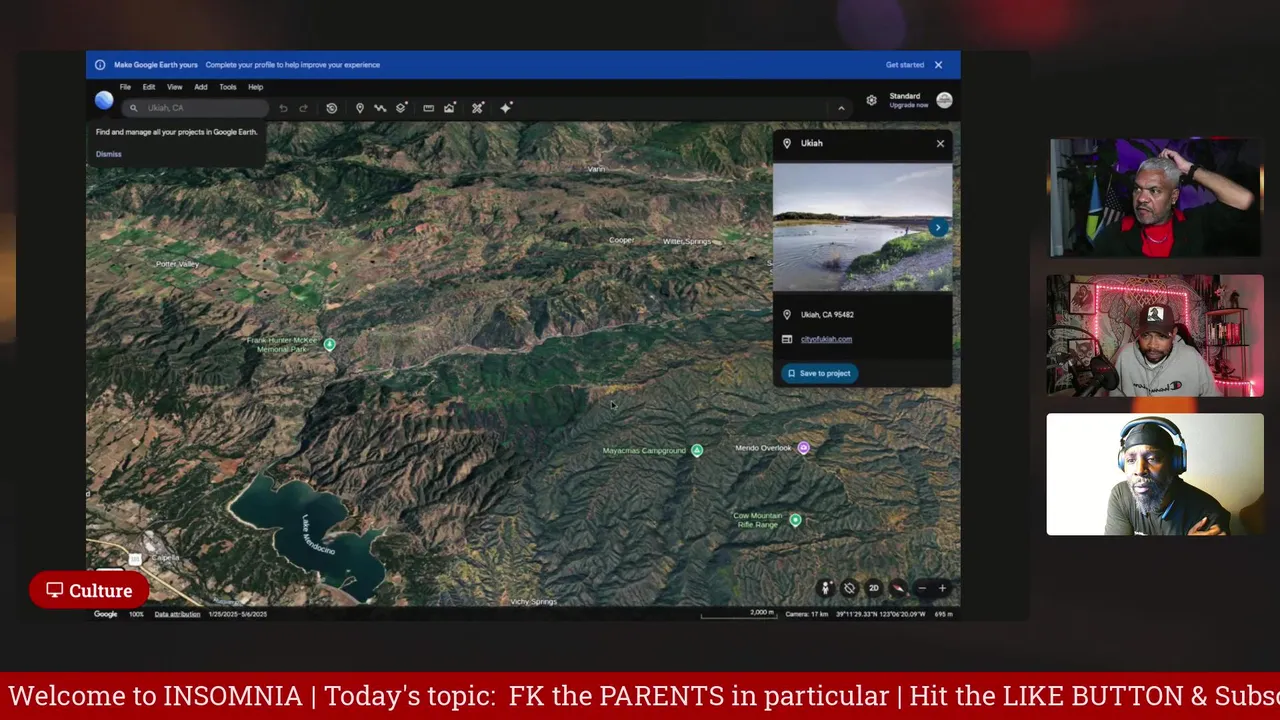Click Save to project button
The width and height of the screenshot is (1280, 720).
(819, 373)
